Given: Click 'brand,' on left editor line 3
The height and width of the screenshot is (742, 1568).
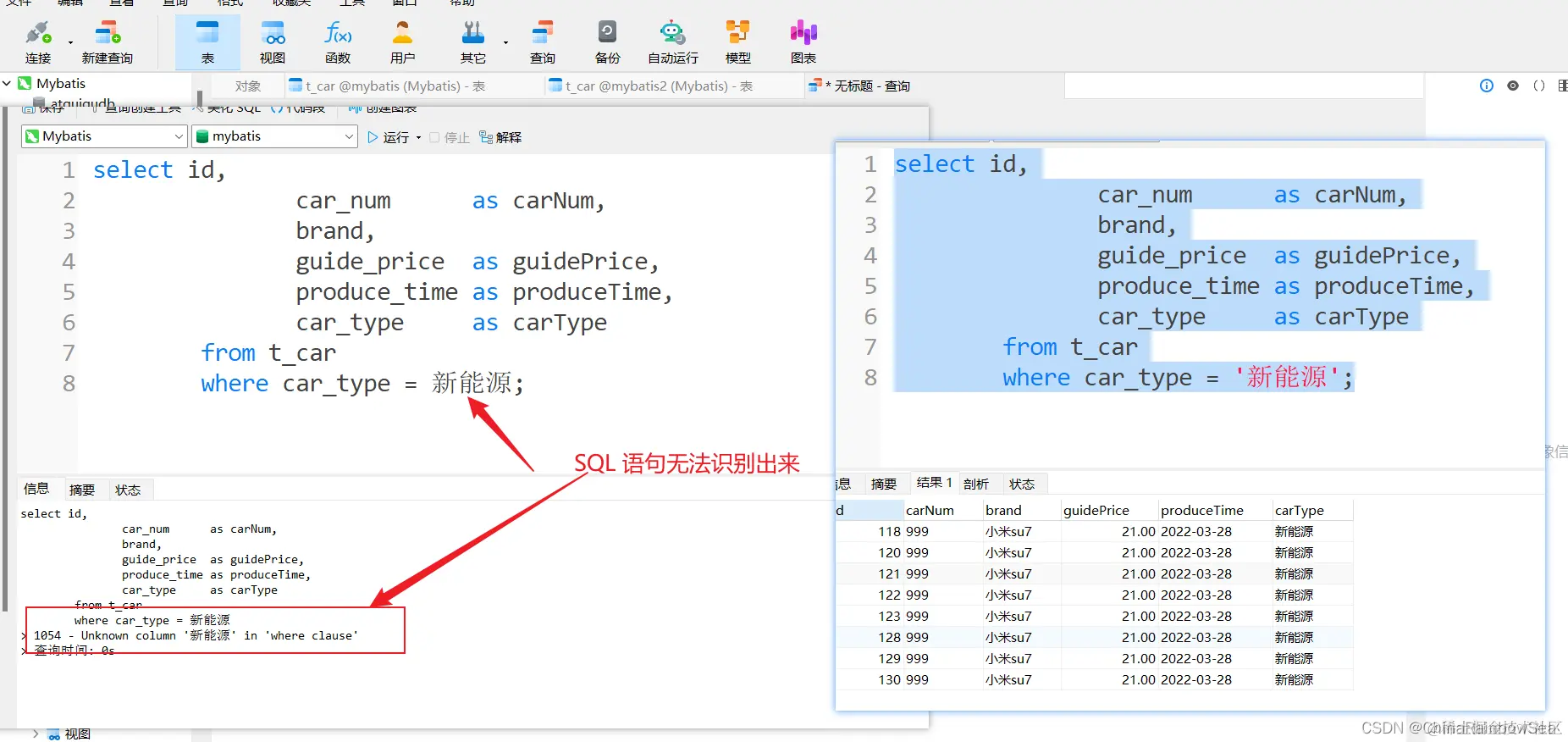Looking at the screenshot, I should click(x=335, y=230).
